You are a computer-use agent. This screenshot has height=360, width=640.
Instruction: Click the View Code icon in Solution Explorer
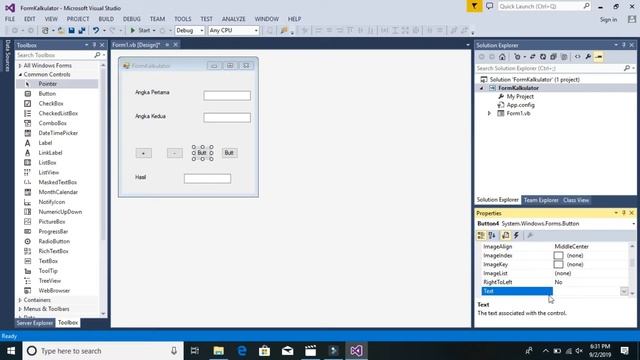coord(578,57)
